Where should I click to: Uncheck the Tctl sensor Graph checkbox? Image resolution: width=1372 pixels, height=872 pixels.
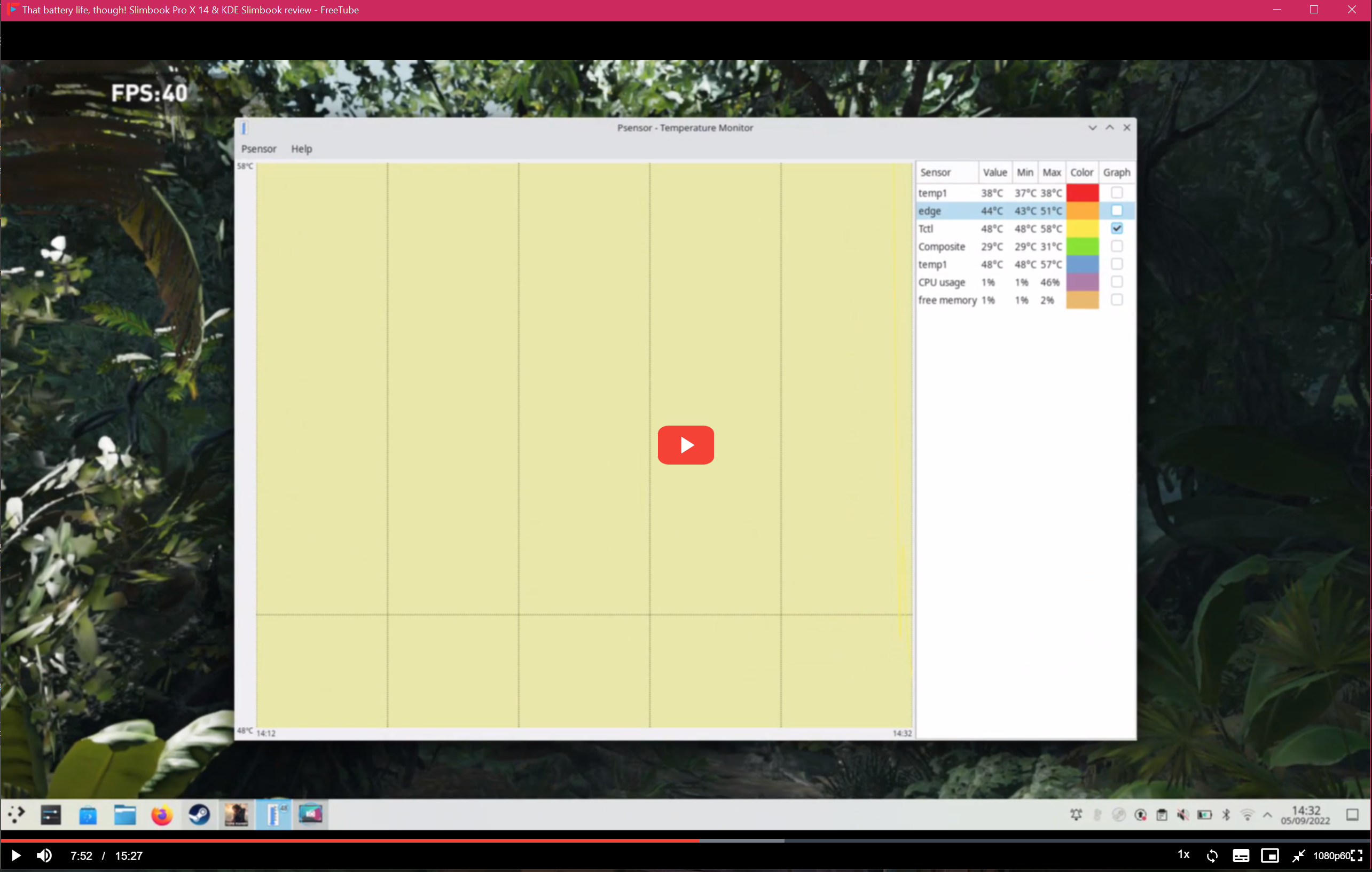click(1117, 229)
